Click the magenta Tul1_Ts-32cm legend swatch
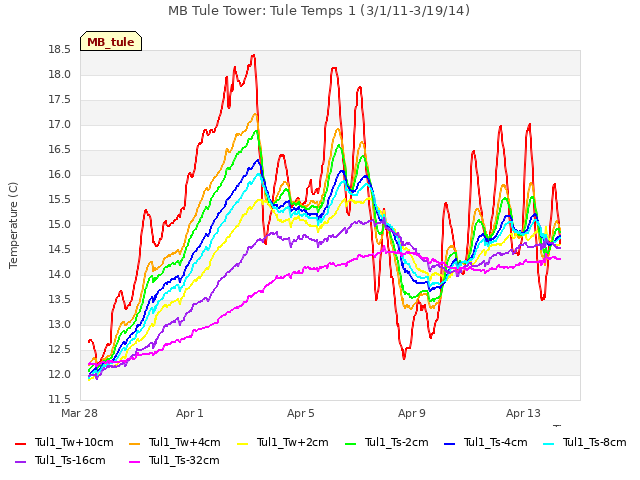Image resolution: width=640 pixels, height=480 pixels. coord(134,461)
